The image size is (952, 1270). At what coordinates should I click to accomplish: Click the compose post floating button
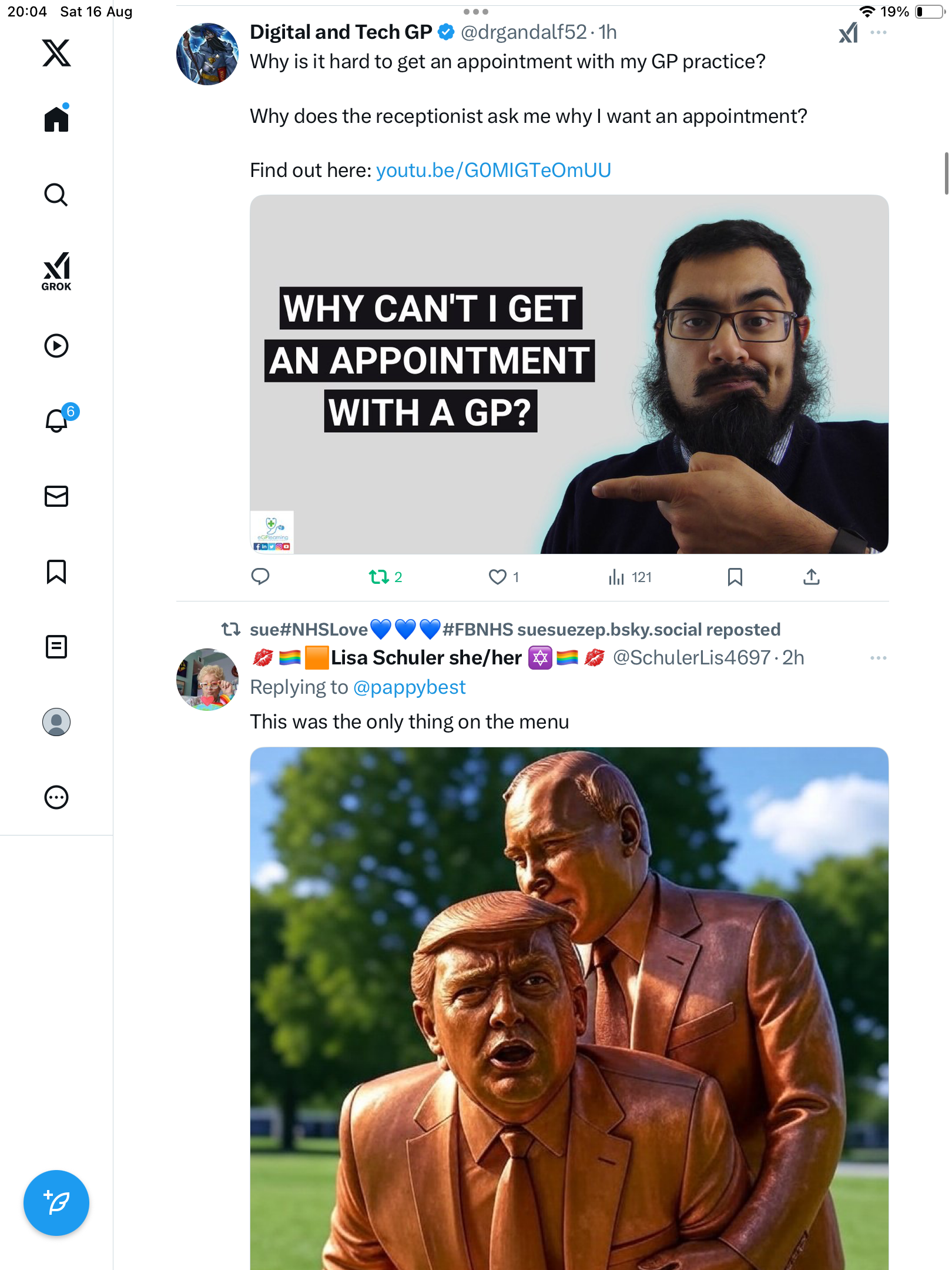pyautogui.click(x=56, y=1202)
